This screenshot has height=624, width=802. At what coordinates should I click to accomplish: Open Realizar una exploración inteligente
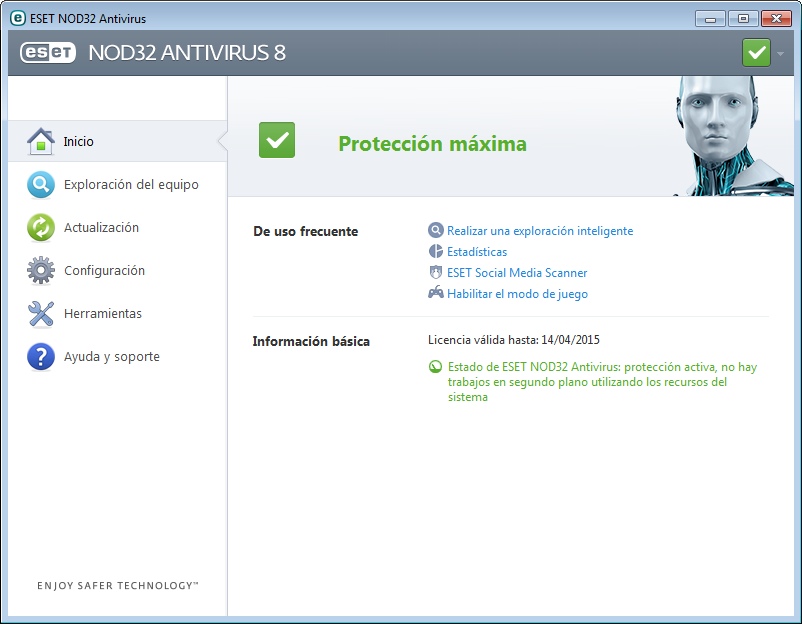(539, 230)
